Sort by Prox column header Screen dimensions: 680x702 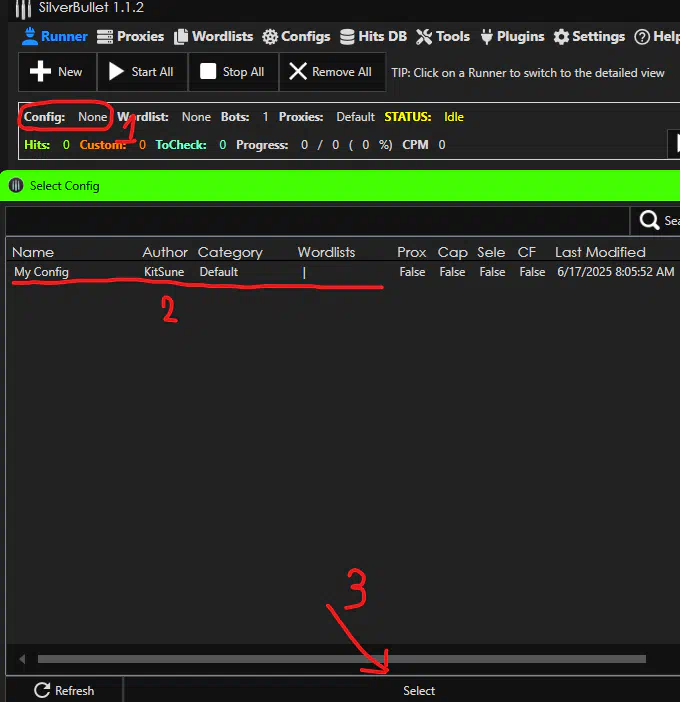411,252
